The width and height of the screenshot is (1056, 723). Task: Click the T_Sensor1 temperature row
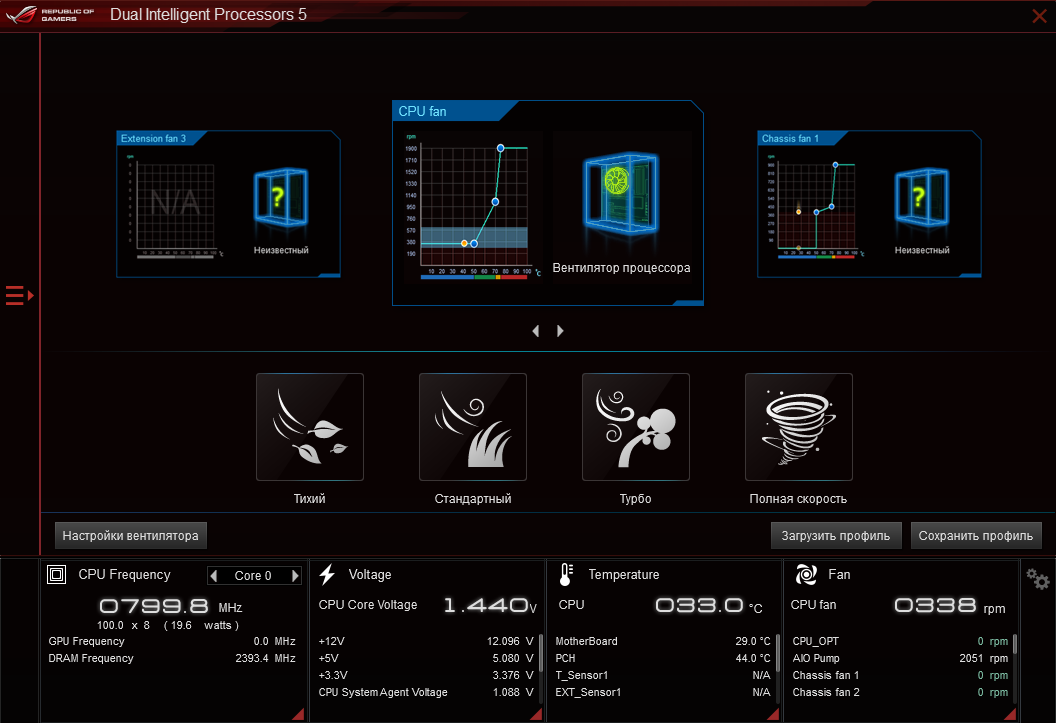[663, 675]
